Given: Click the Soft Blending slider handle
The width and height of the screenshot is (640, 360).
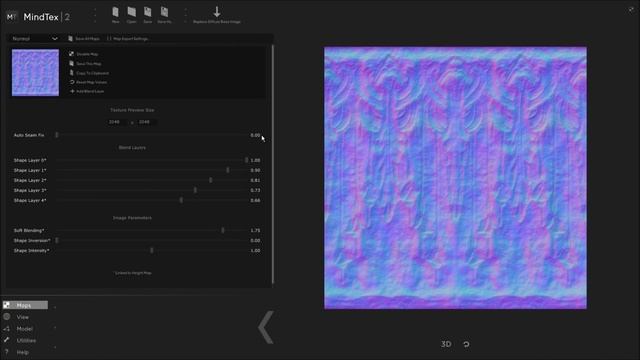Looking at the screenshot, I should pos(223,230).
